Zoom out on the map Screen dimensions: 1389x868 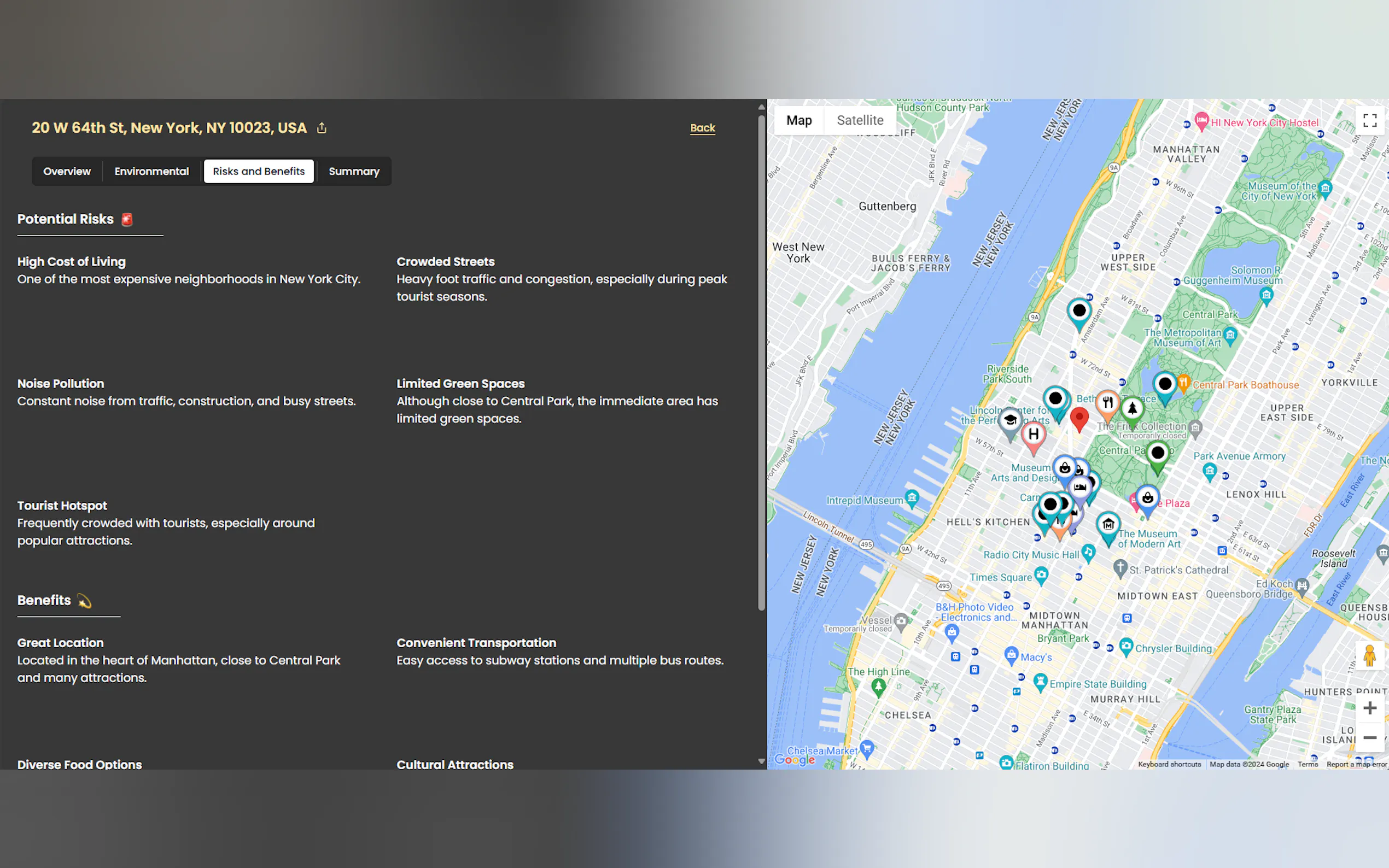[x=1369, y=738]
